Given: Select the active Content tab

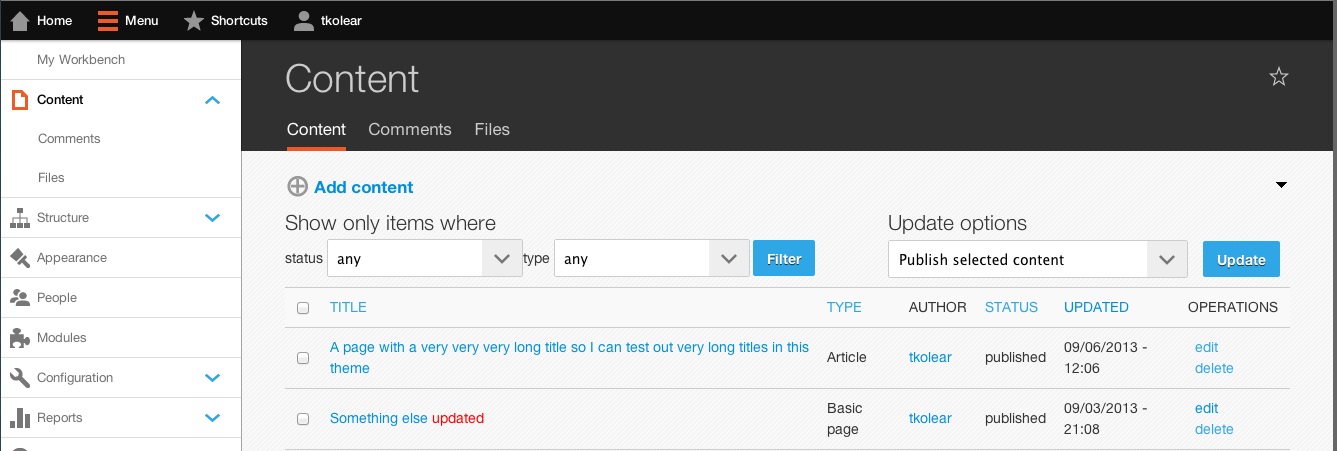Looking at the screenshot, I should click(x=316, y=129).
